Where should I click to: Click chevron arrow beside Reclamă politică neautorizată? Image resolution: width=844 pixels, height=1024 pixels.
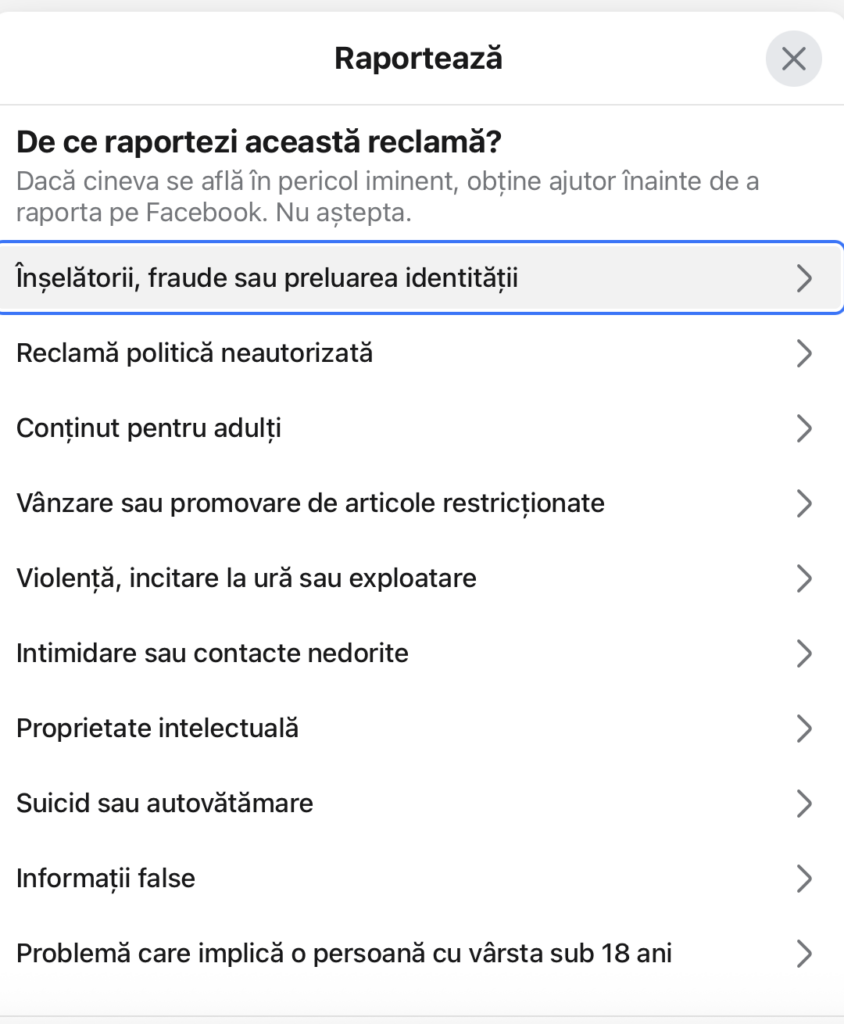click(x=804, y=353)
